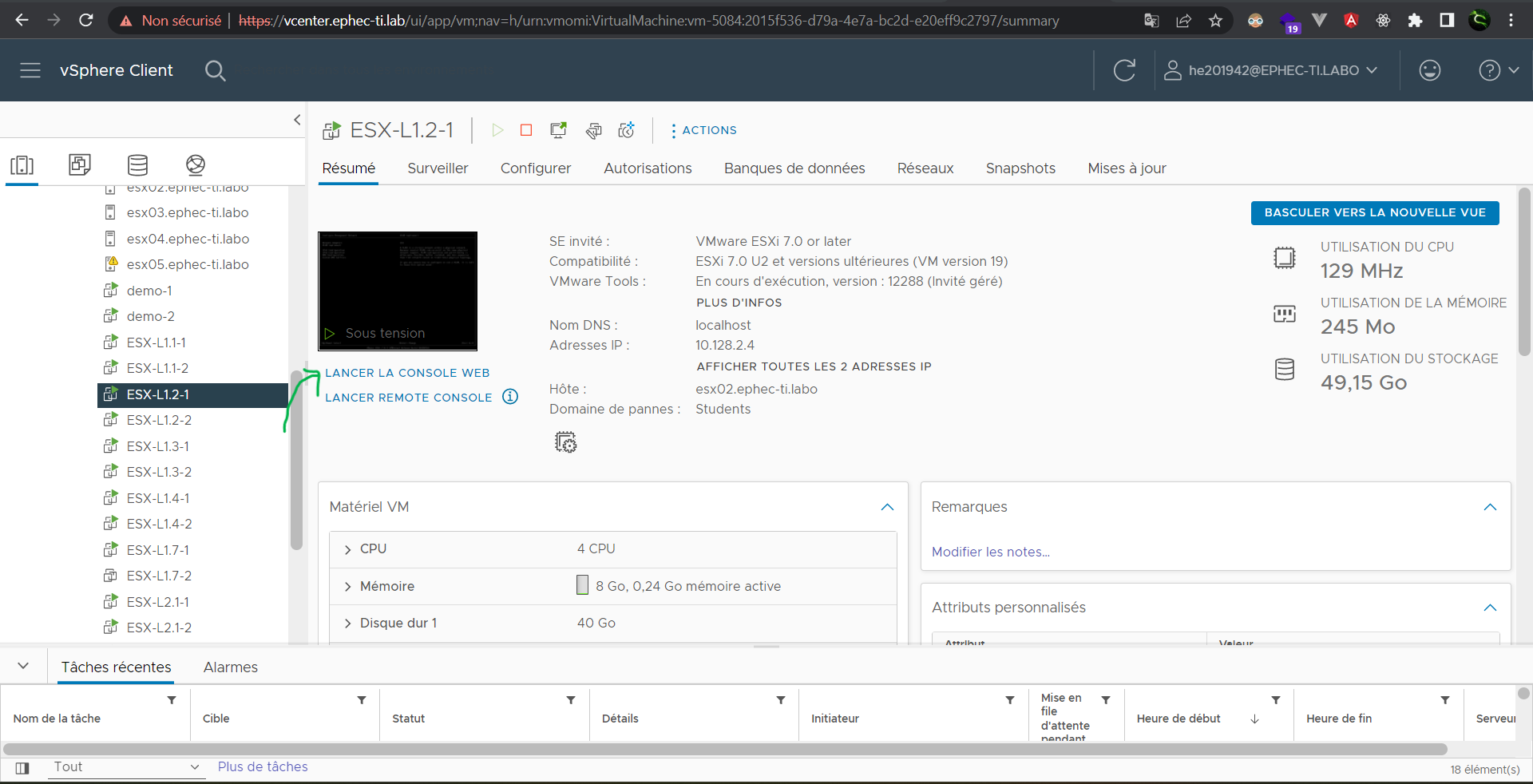This screenshot has width=1533, height=784.
Task: Filter the Cible column
Action: [x=362, y=700]
